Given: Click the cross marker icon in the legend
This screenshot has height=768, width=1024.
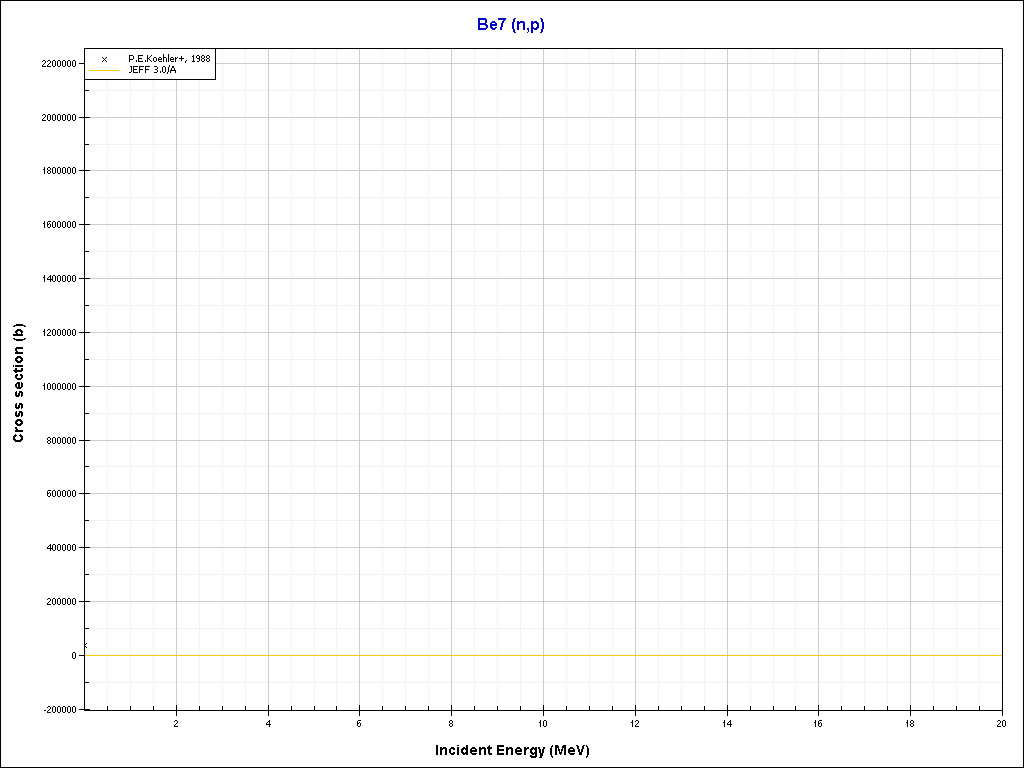Looking at the screenshot, I should 104,59.
